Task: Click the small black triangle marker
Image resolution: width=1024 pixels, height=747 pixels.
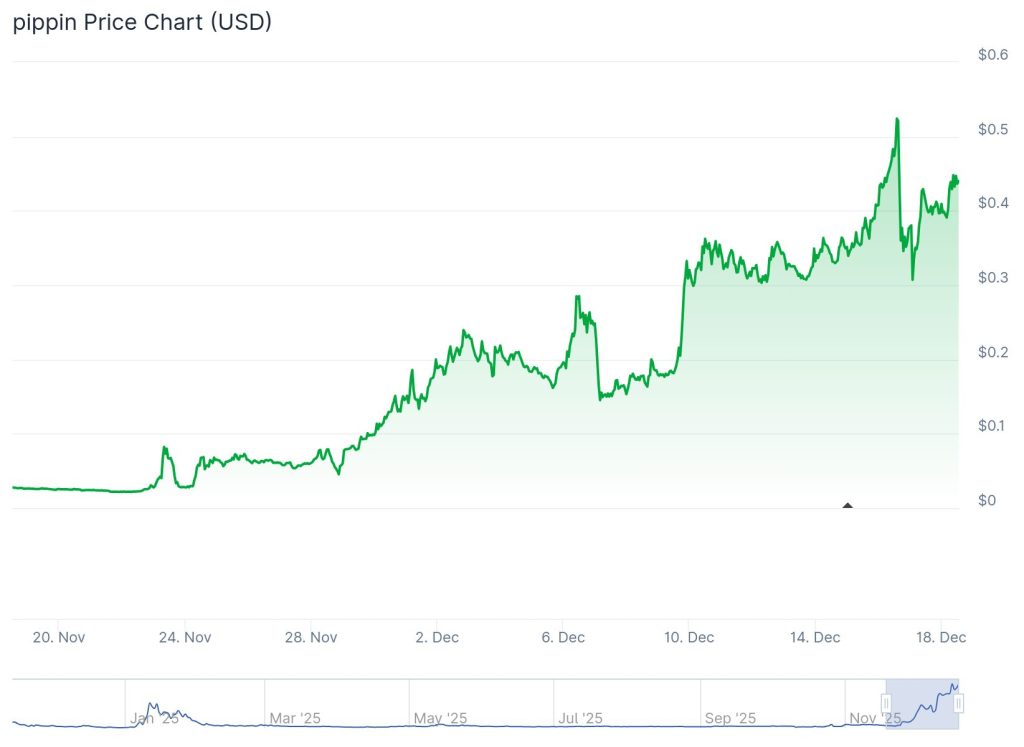Action: [x=848, y=505]
